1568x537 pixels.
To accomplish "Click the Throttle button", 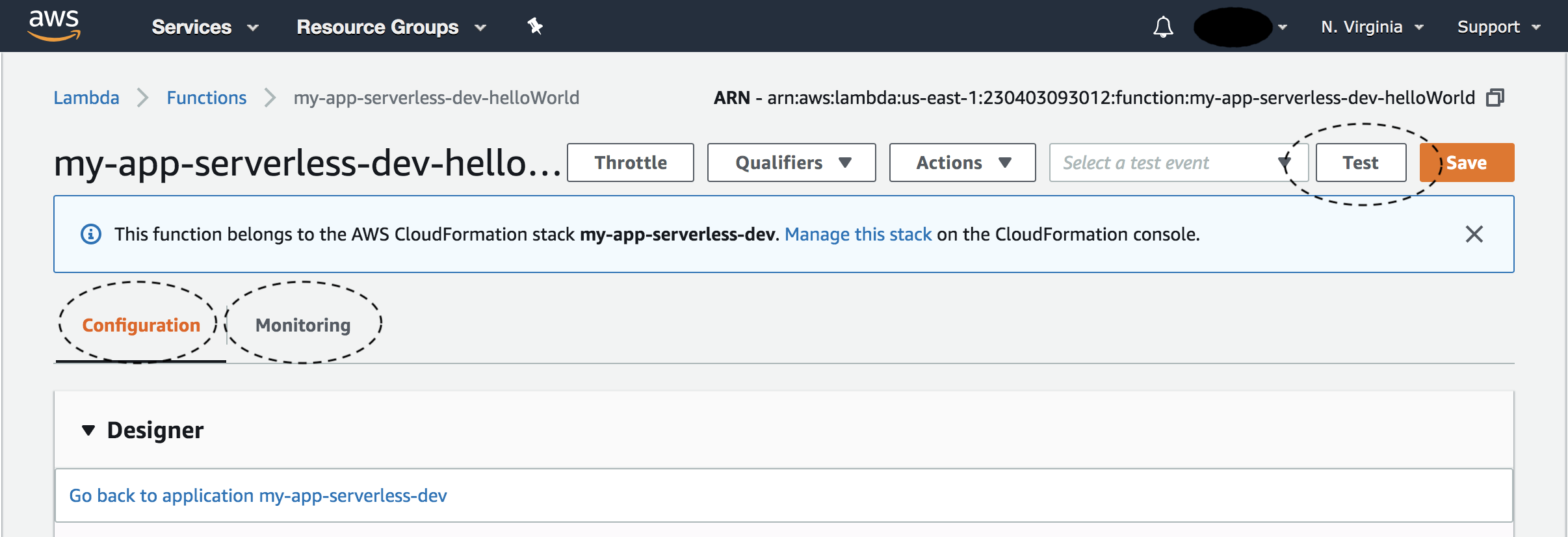I will click(x=630, y=163).
